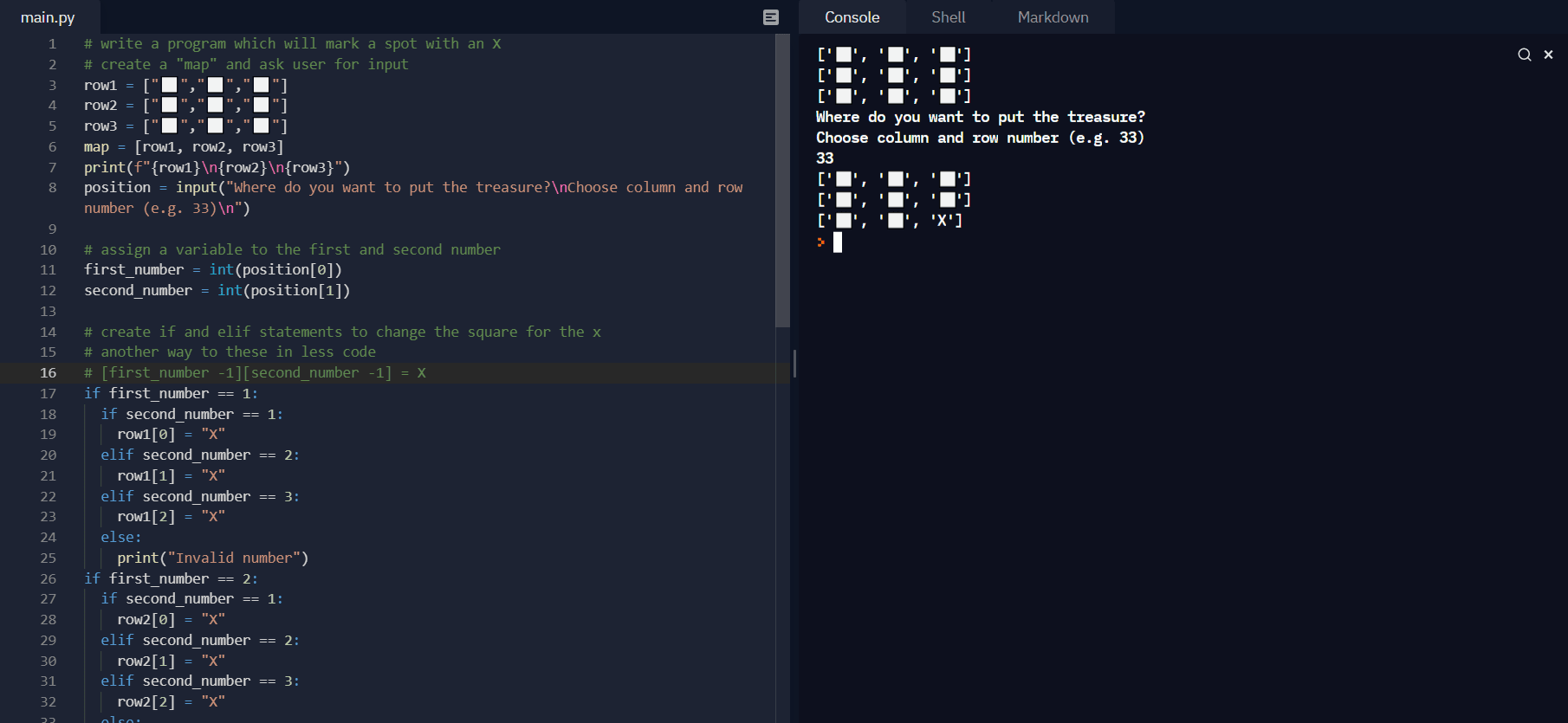The height and width of the screenshot is (723, 1568).
Task: Click the print("Invalid number") code line
Action: 212,558
